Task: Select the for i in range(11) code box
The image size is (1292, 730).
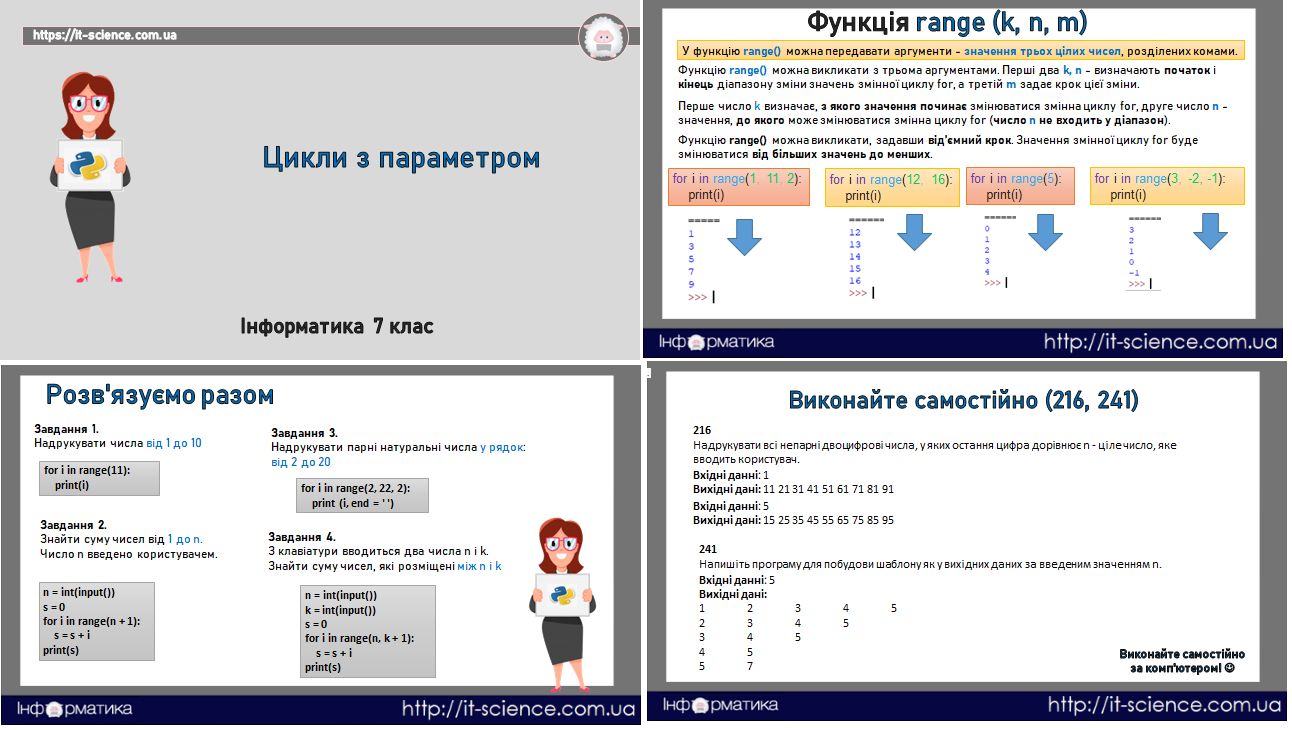Action: pos(99,477)
